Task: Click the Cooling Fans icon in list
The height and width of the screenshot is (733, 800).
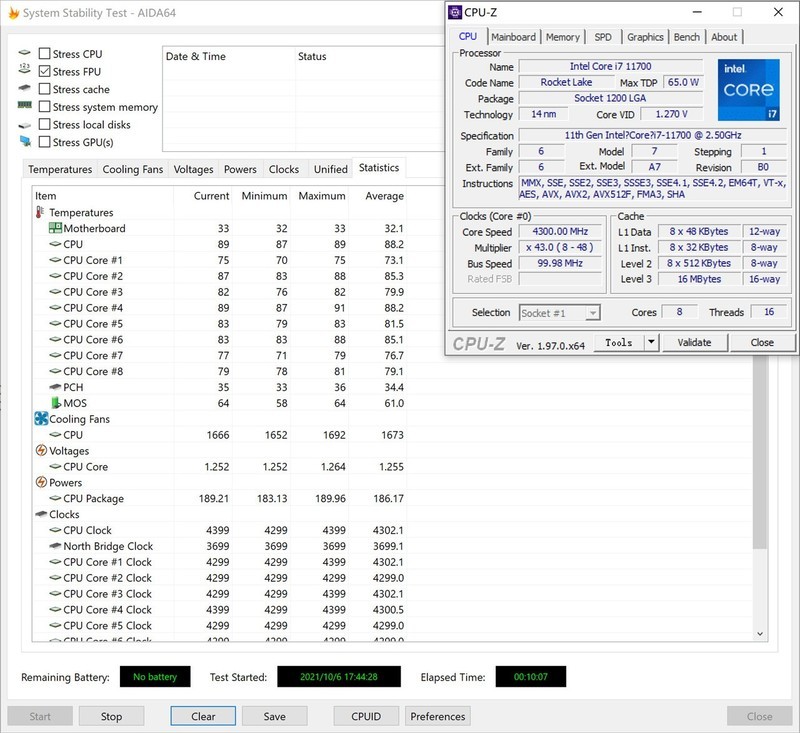Action: coord(41,419)
